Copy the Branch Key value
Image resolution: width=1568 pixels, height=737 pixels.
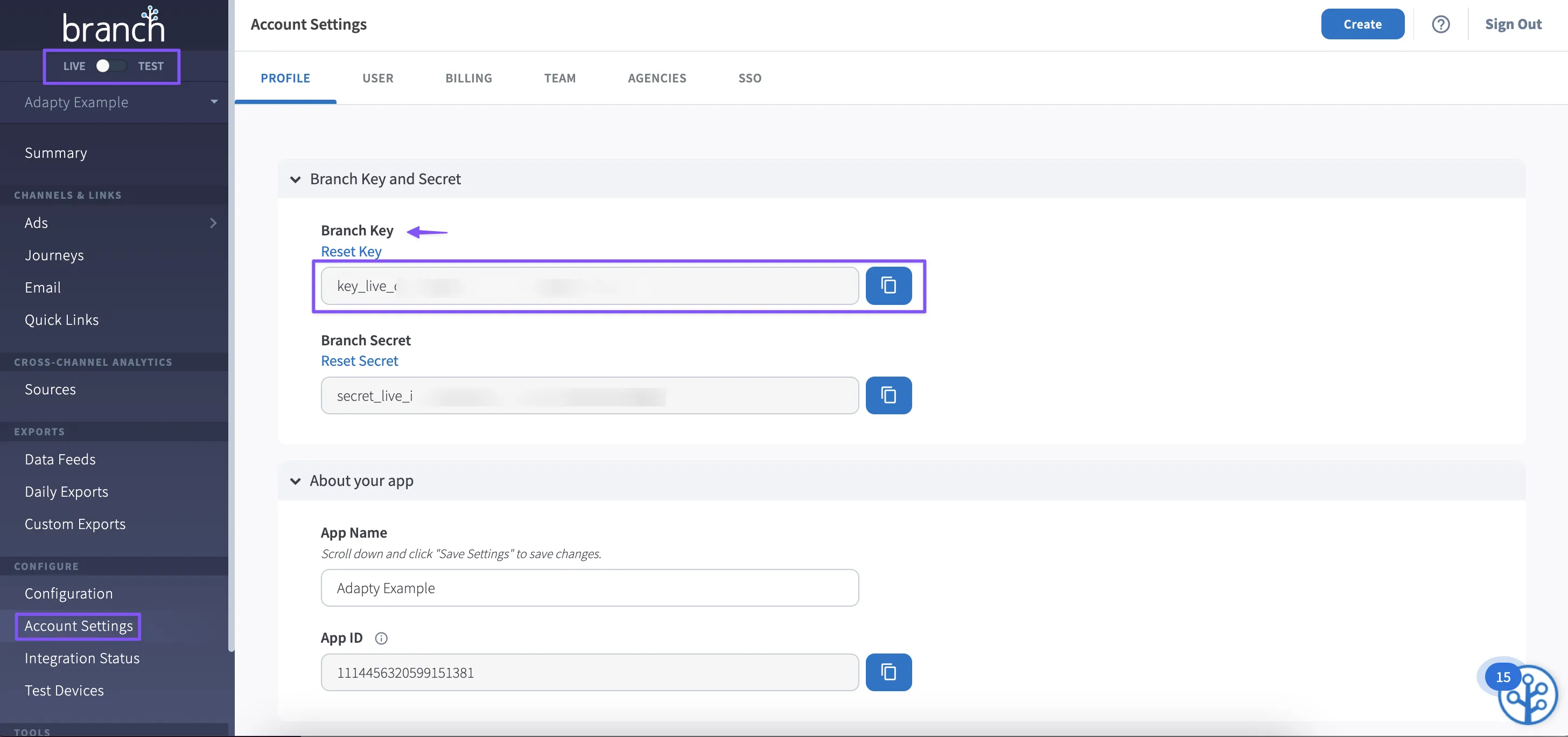pyautogui.click(x=888, y=286)
